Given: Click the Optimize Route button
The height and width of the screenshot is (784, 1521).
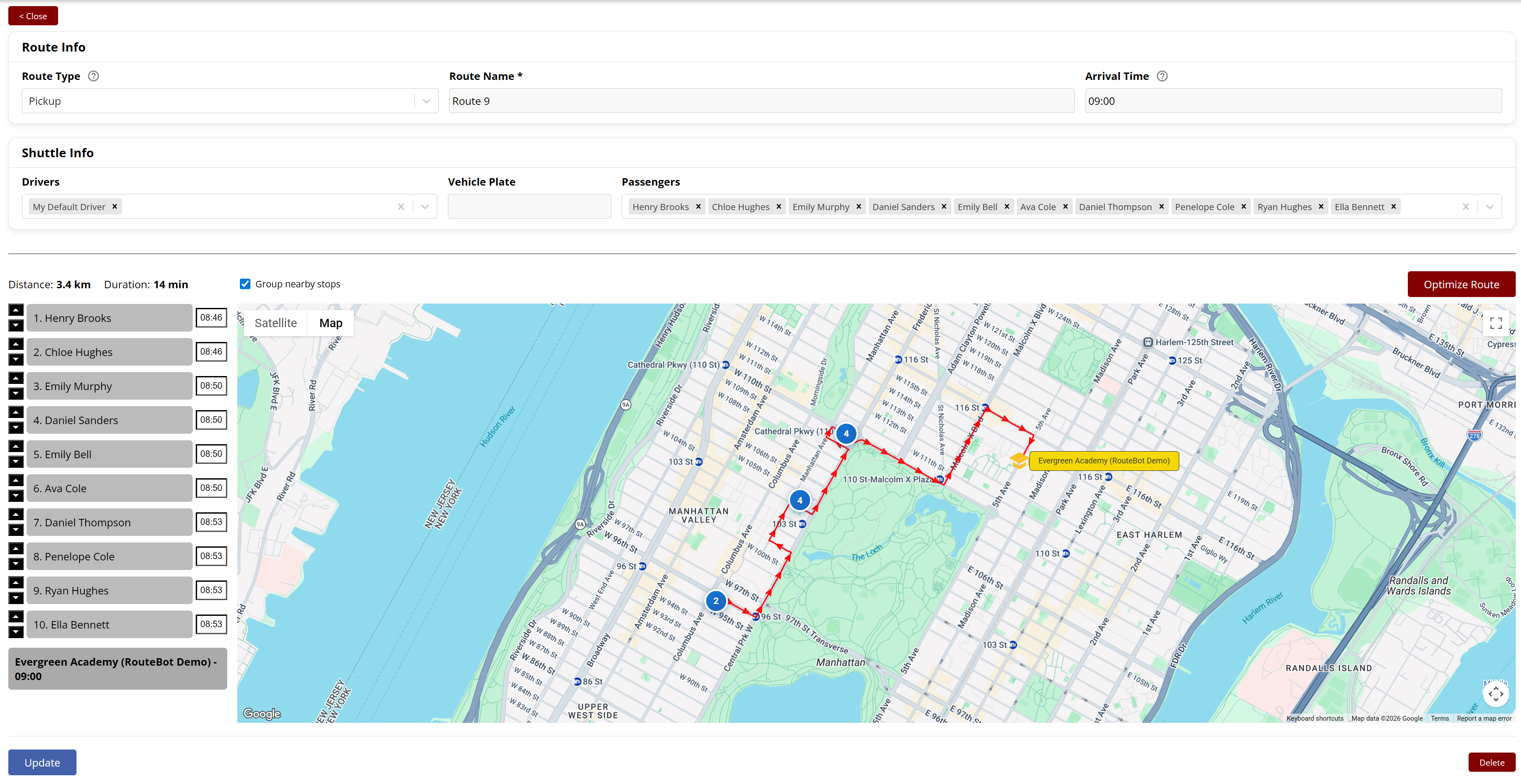Looking at the screenshot, I should (x=1462, y=284).
